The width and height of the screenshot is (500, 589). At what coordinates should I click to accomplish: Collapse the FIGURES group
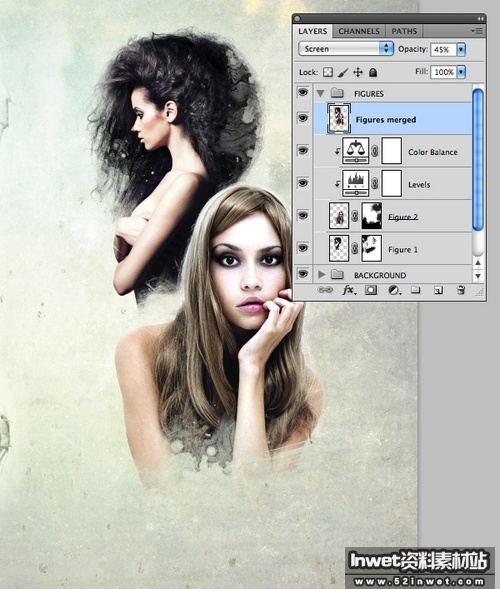tap(320, 93)
